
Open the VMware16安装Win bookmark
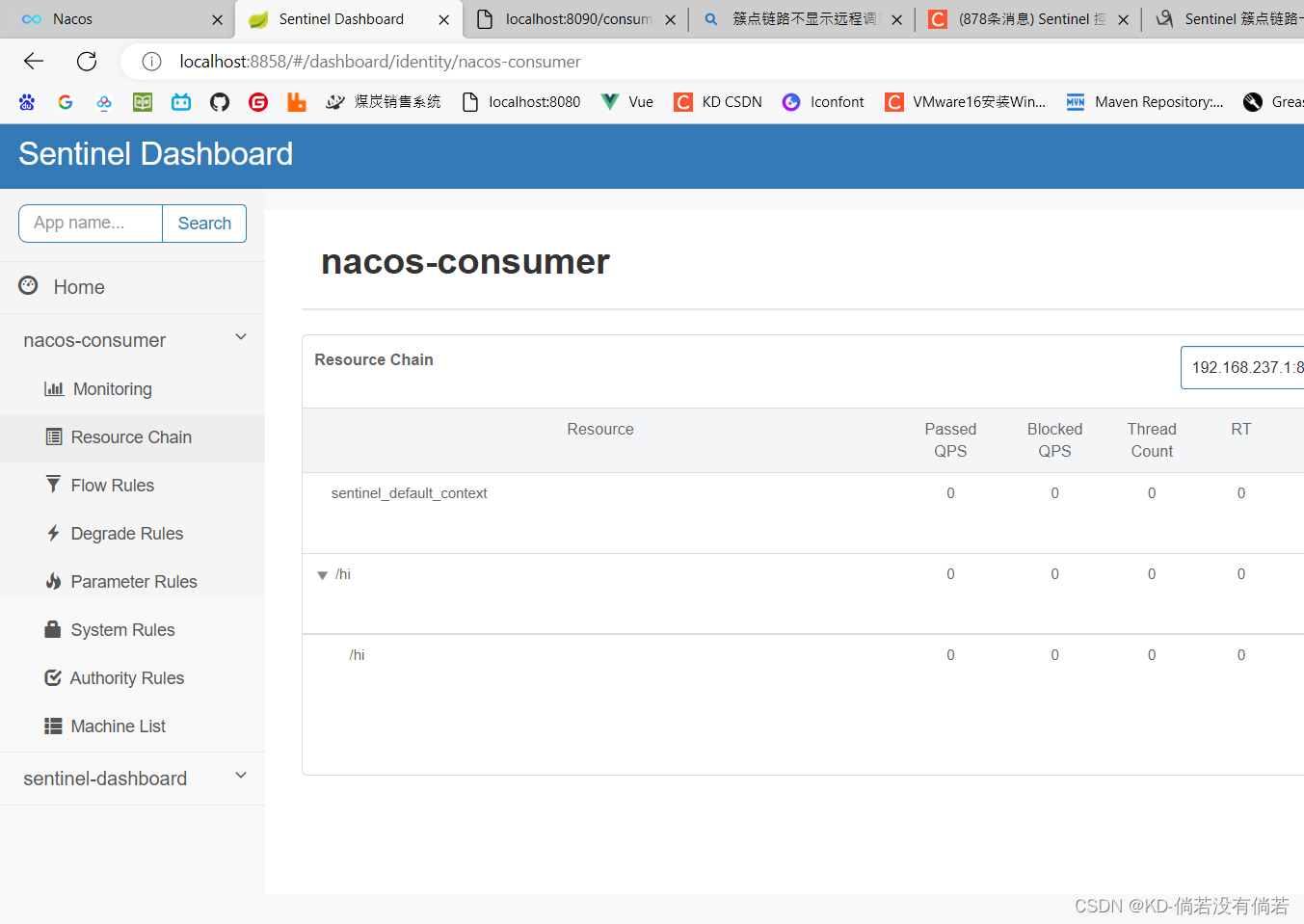click(966, 102)
